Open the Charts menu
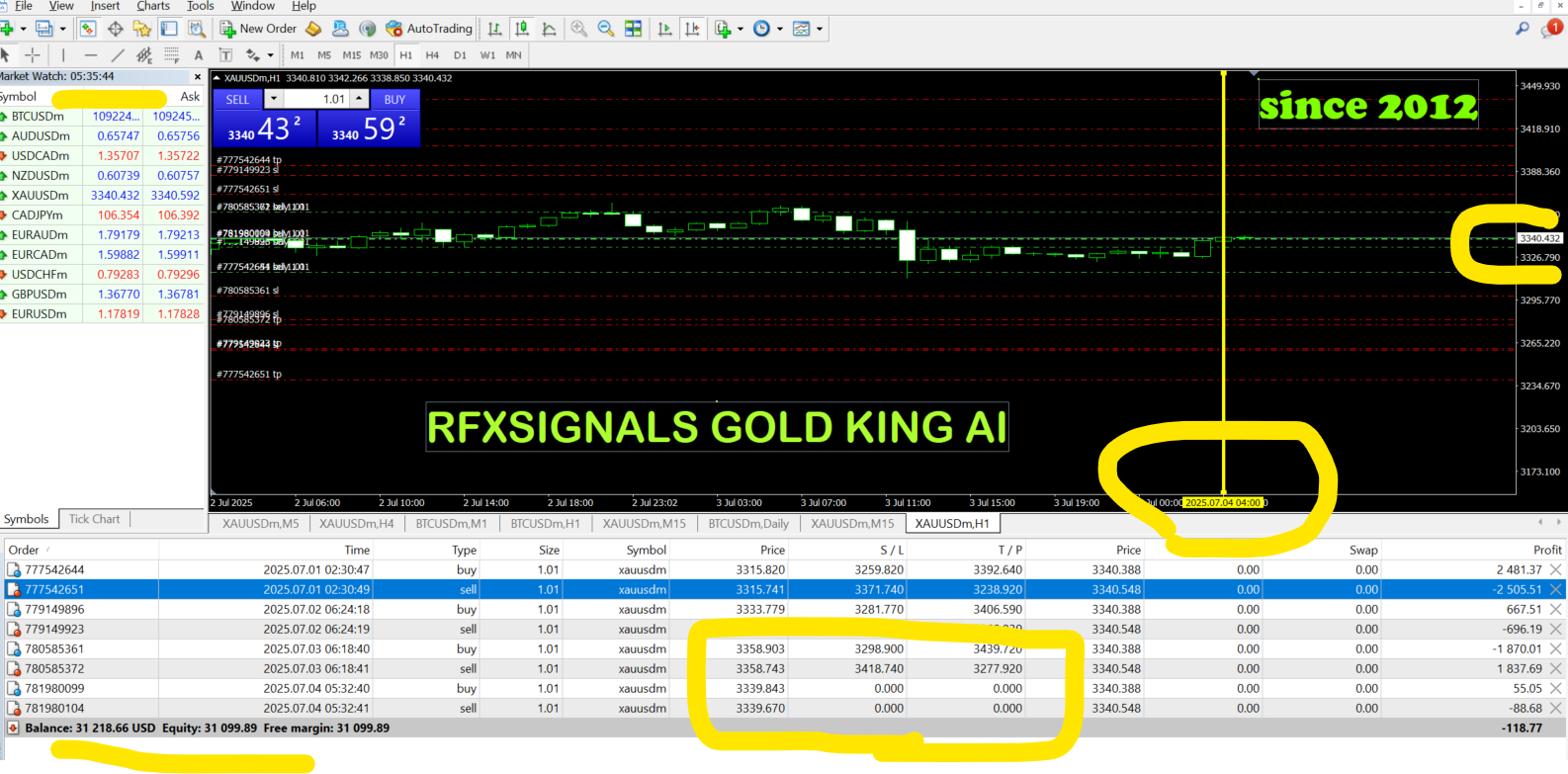The image size is (1568, 774). (153, 6)
